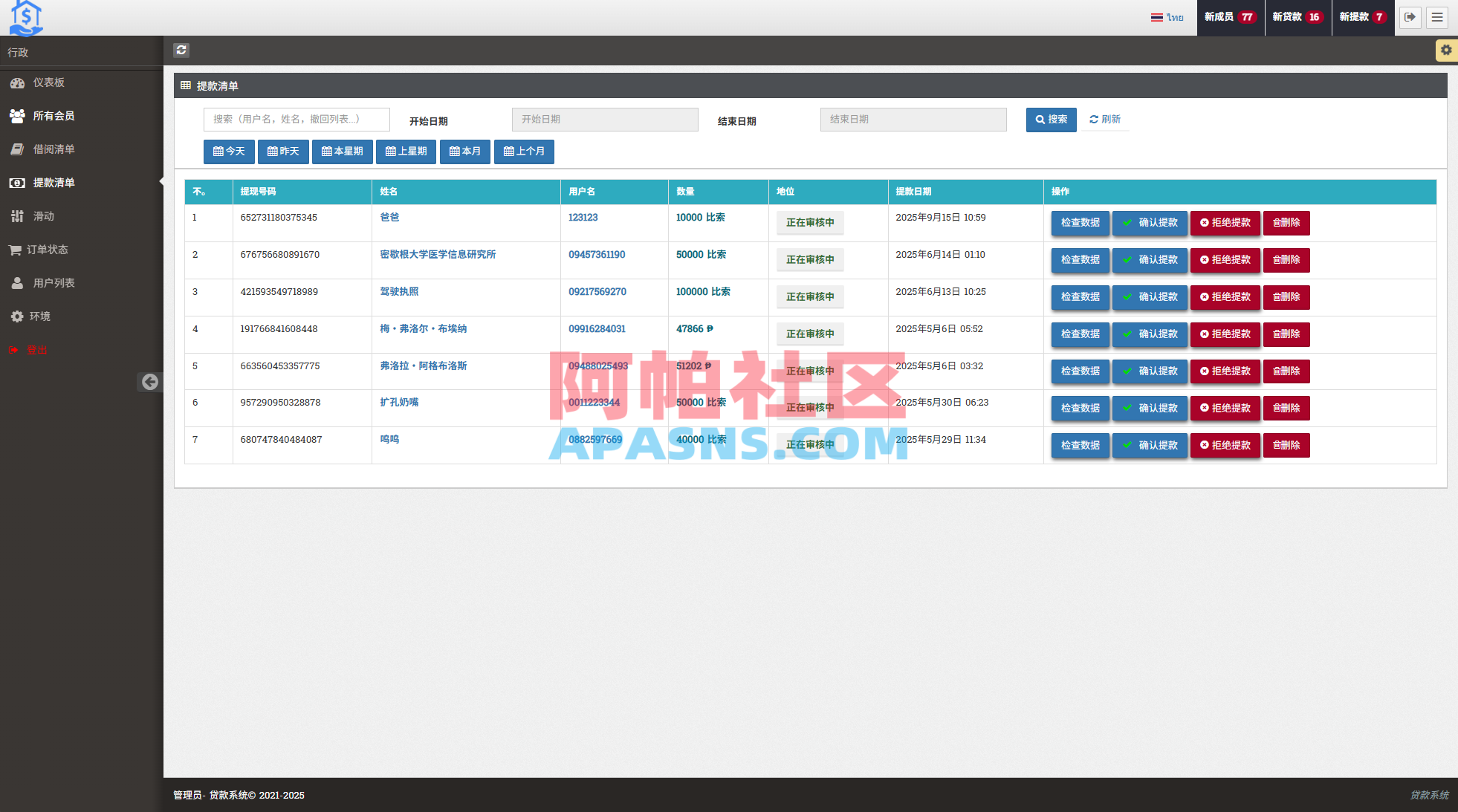Open user profile link 123123

[x=585, y=217]
